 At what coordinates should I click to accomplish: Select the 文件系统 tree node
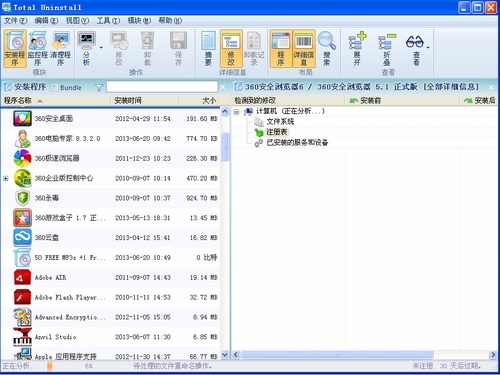tap(280, 122)
